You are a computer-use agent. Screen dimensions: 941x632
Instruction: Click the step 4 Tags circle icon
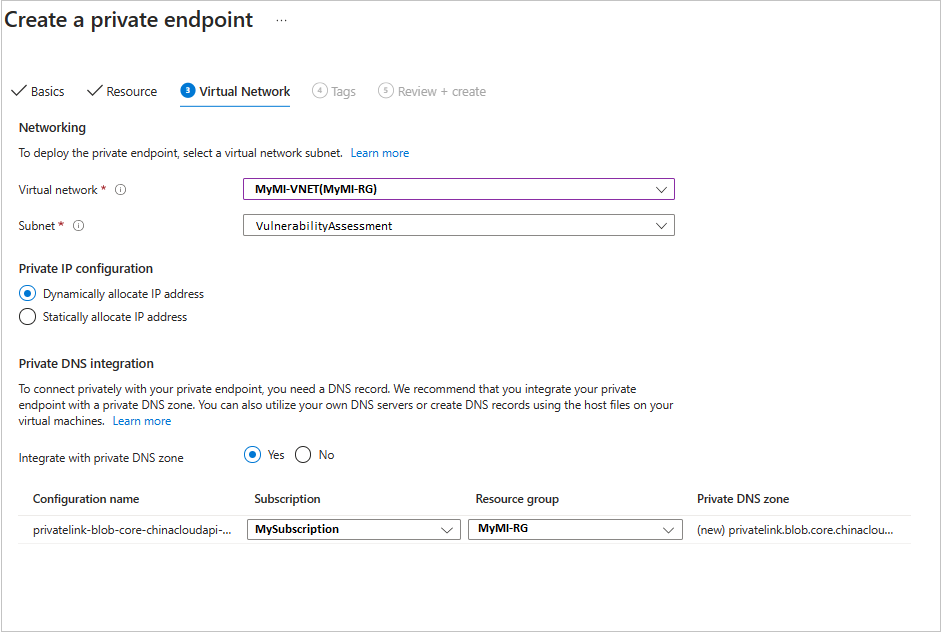(x=320, y=91)
